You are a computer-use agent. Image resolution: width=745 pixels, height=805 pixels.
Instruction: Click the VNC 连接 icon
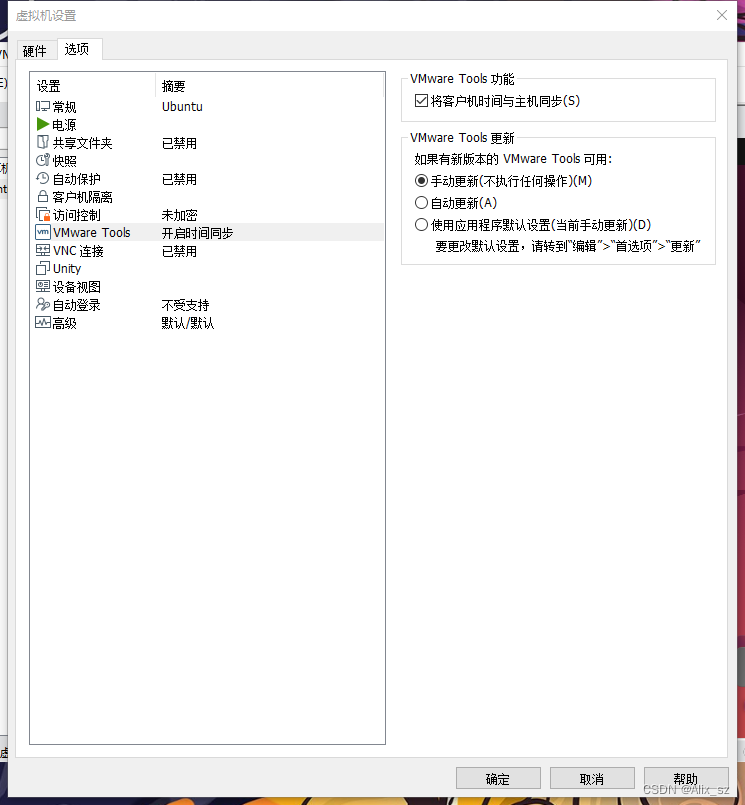(x=43, y=250)
